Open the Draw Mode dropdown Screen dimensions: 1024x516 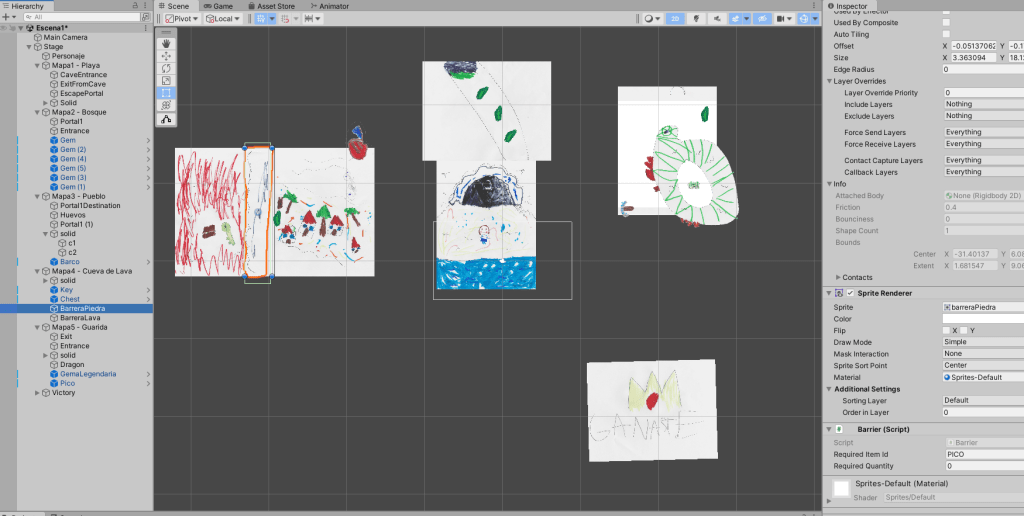pyautogui.click(x=980, y=342)
